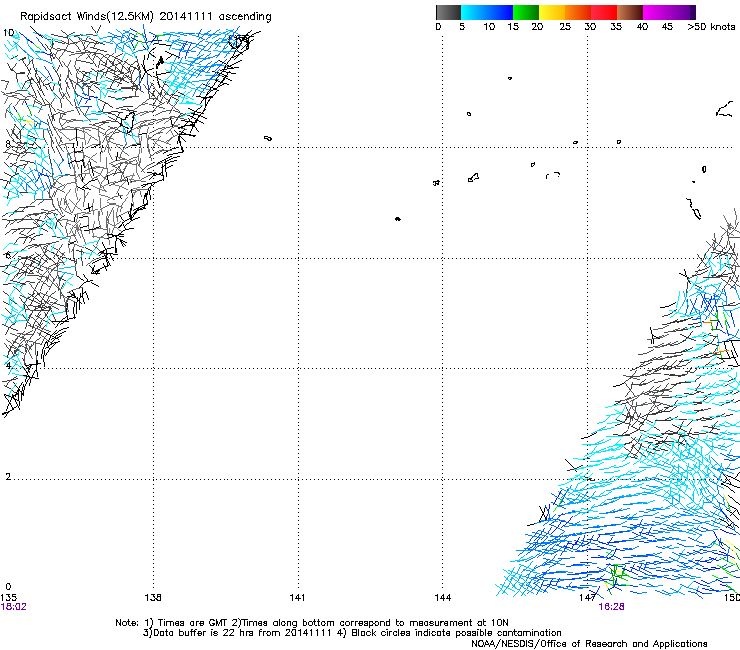Click the NOAA/NESDIS credit line

589,644
